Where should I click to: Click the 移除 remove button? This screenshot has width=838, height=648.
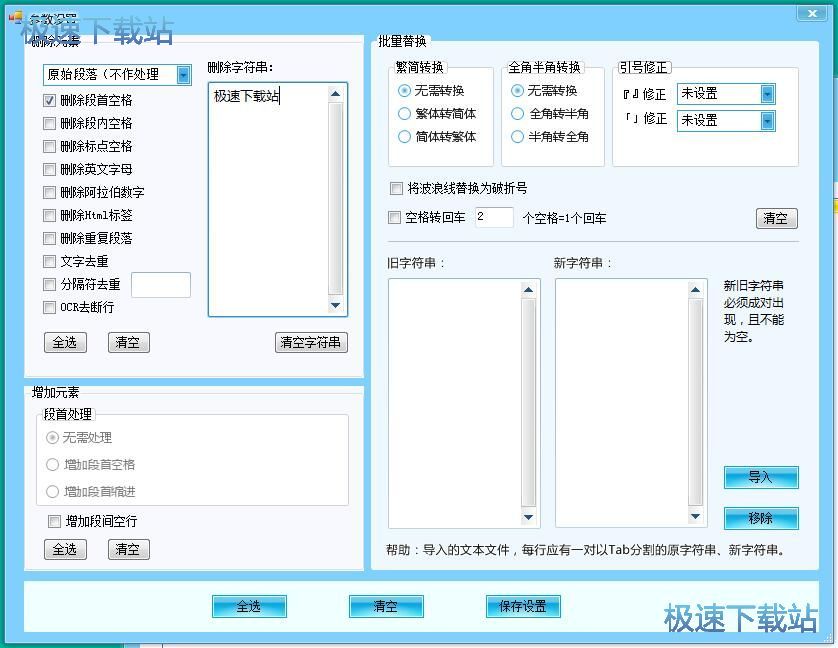(761, 518)
